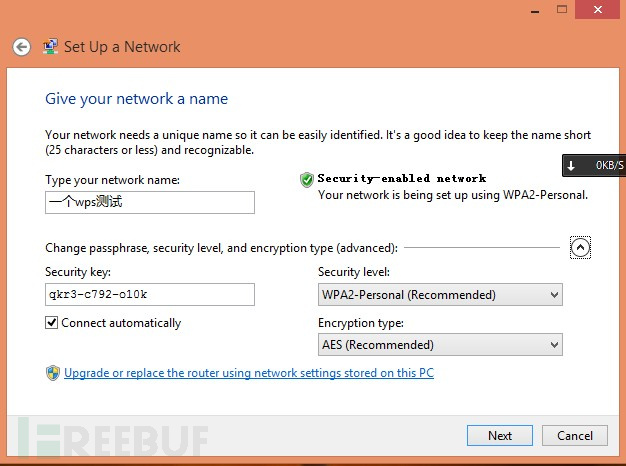Open the Security level dropdown
The width and height of the screenshot is (626, 466).
point(440,295)
